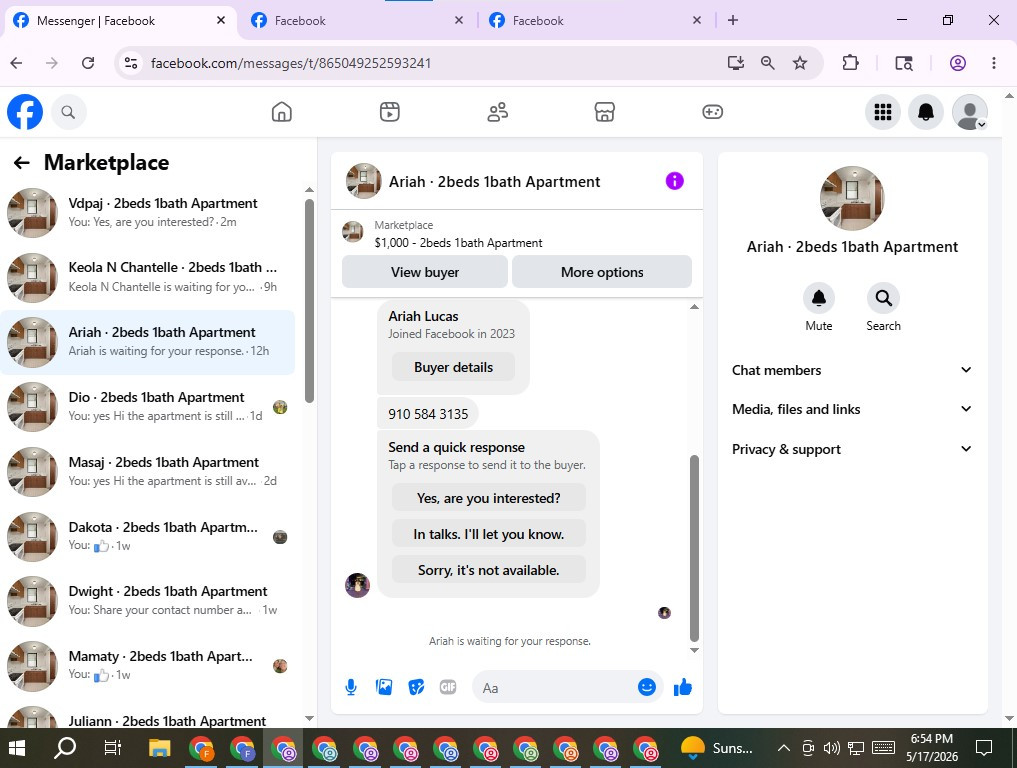Show hidden system tray icons
Viewport: 1017px width, 768px height.
coord(784,748)
